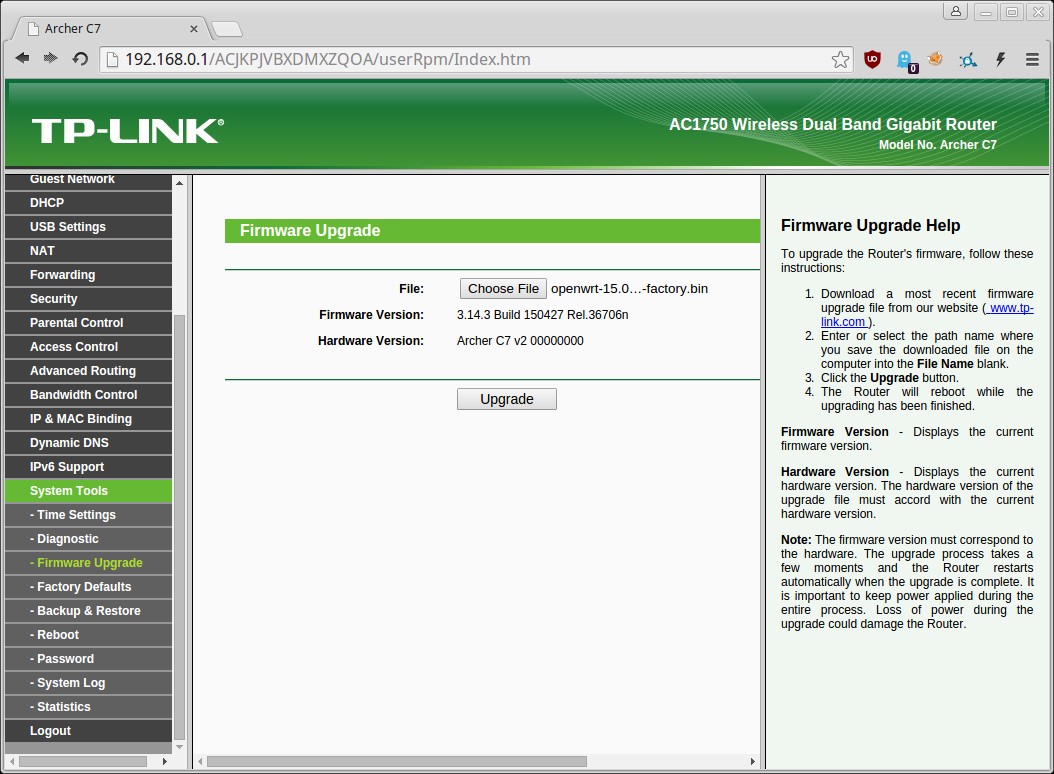Click the blue molecule-shaped extension icon
Screen dimensions: 1054x774
pos(968,60)
